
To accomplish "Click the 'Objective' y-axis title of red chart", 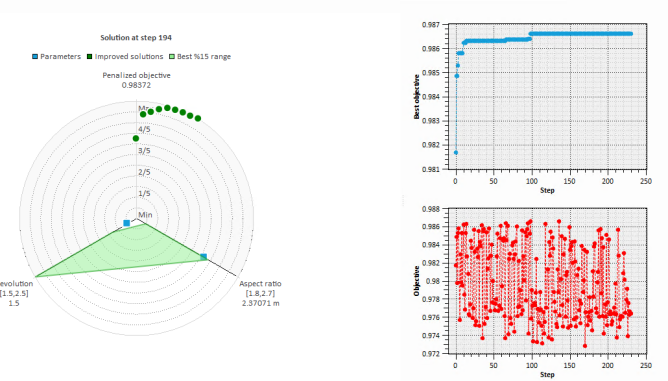I will point(417,281).
